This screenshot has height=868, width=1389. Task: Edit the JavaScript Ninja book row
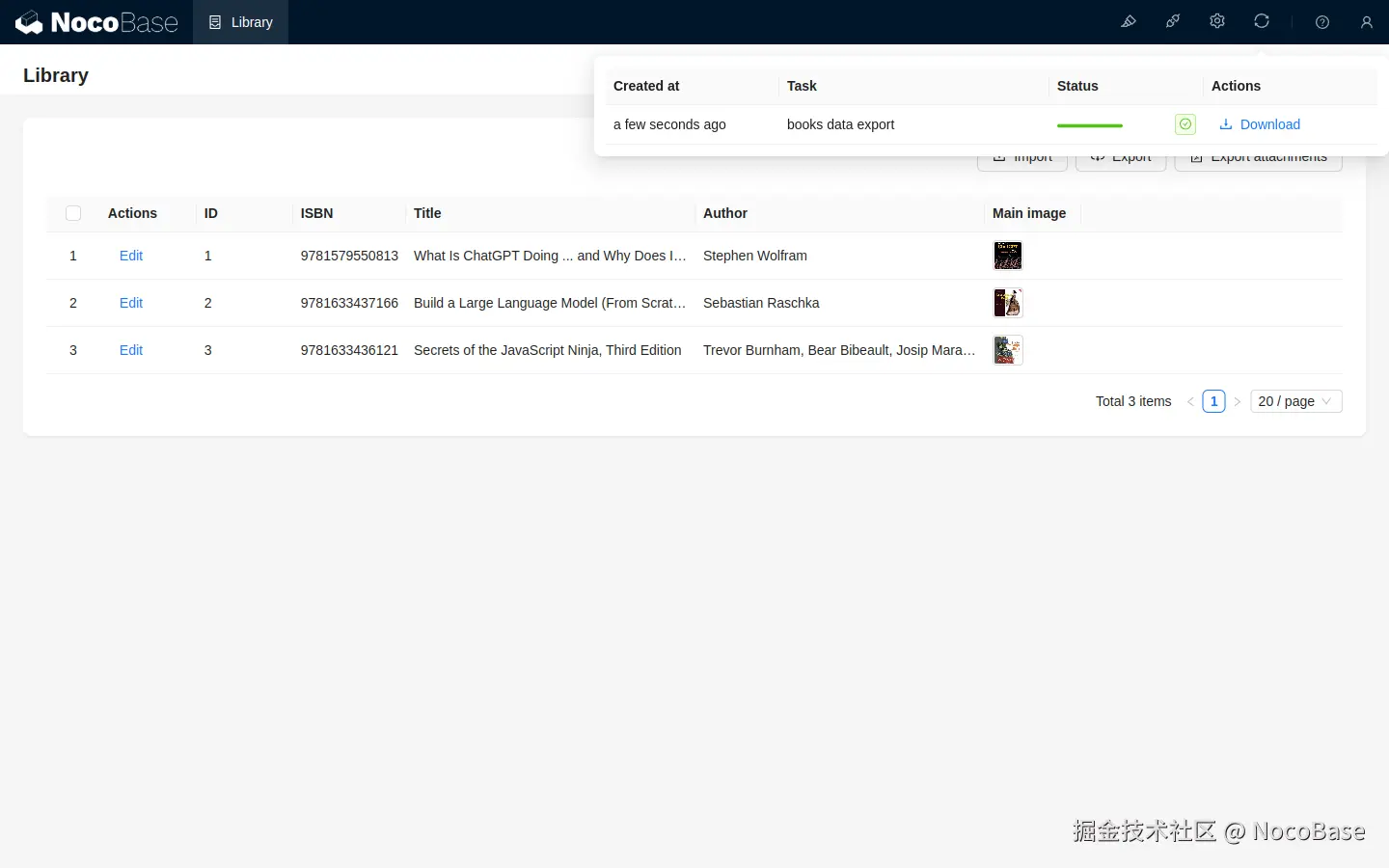(131, 350)
